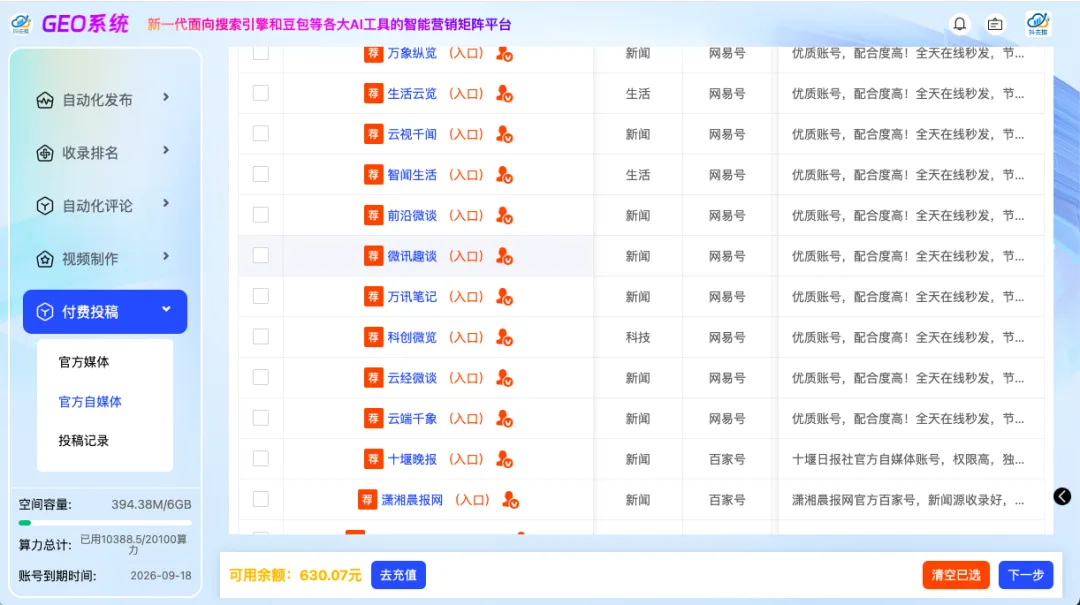Tick the checkbox for 云视千闻 row

pos(260,134)
